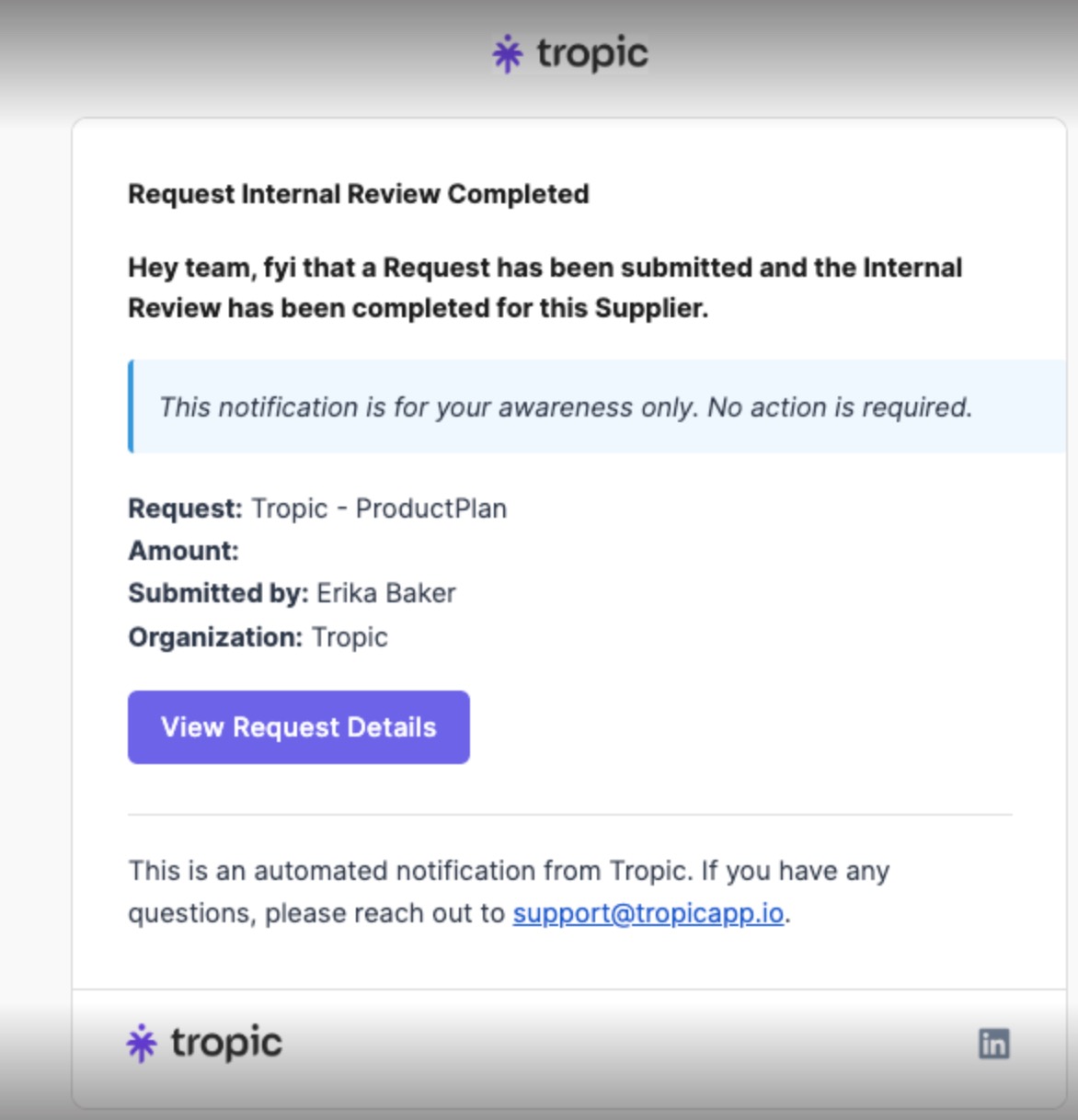Click the blue left bar of the notice
Screen dimensions: 1078x1120
(x=131, y=406)
